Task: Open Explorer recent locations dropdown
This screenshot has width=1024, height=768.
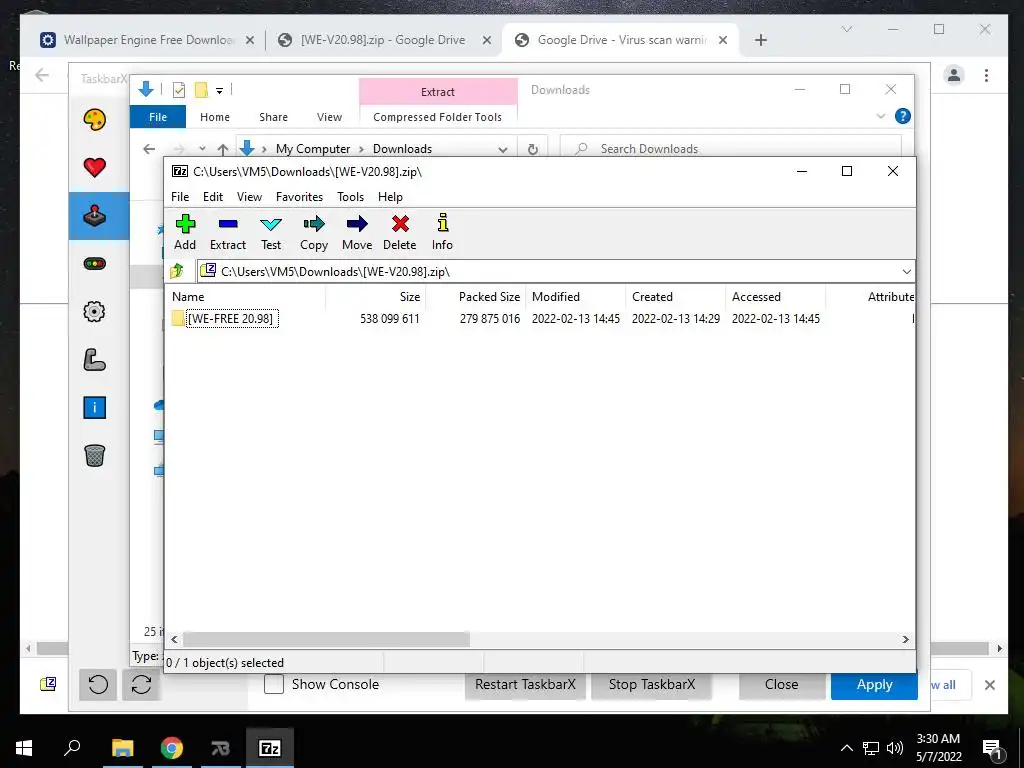Action: [x=202, y=149]
